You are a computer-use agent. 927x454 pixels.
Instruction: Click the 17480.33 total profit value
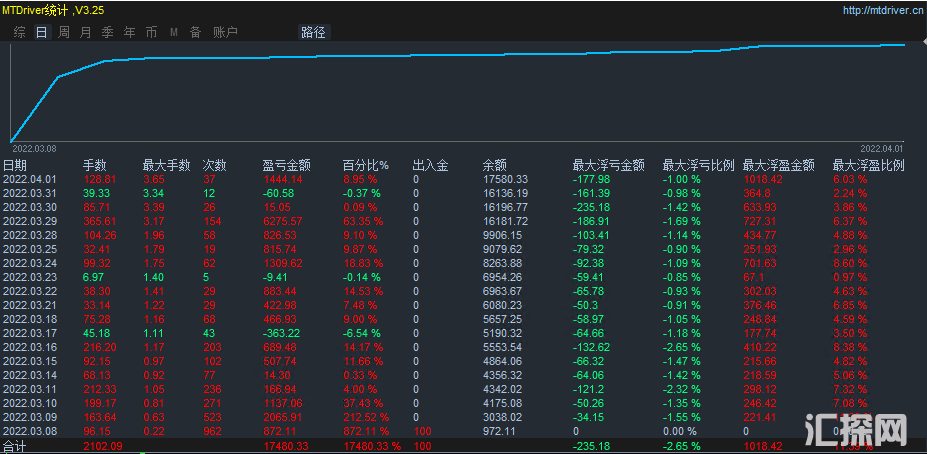[285, 446]
